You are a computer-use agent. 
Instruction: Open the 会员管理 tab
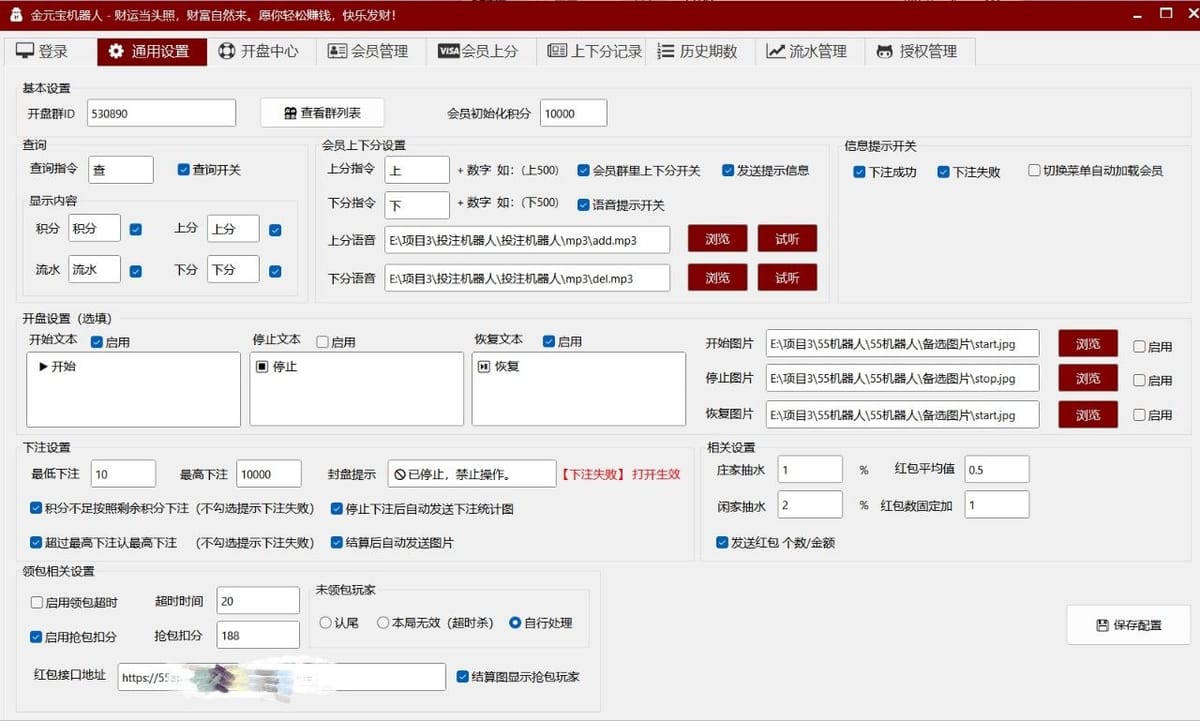coord(371,51)
